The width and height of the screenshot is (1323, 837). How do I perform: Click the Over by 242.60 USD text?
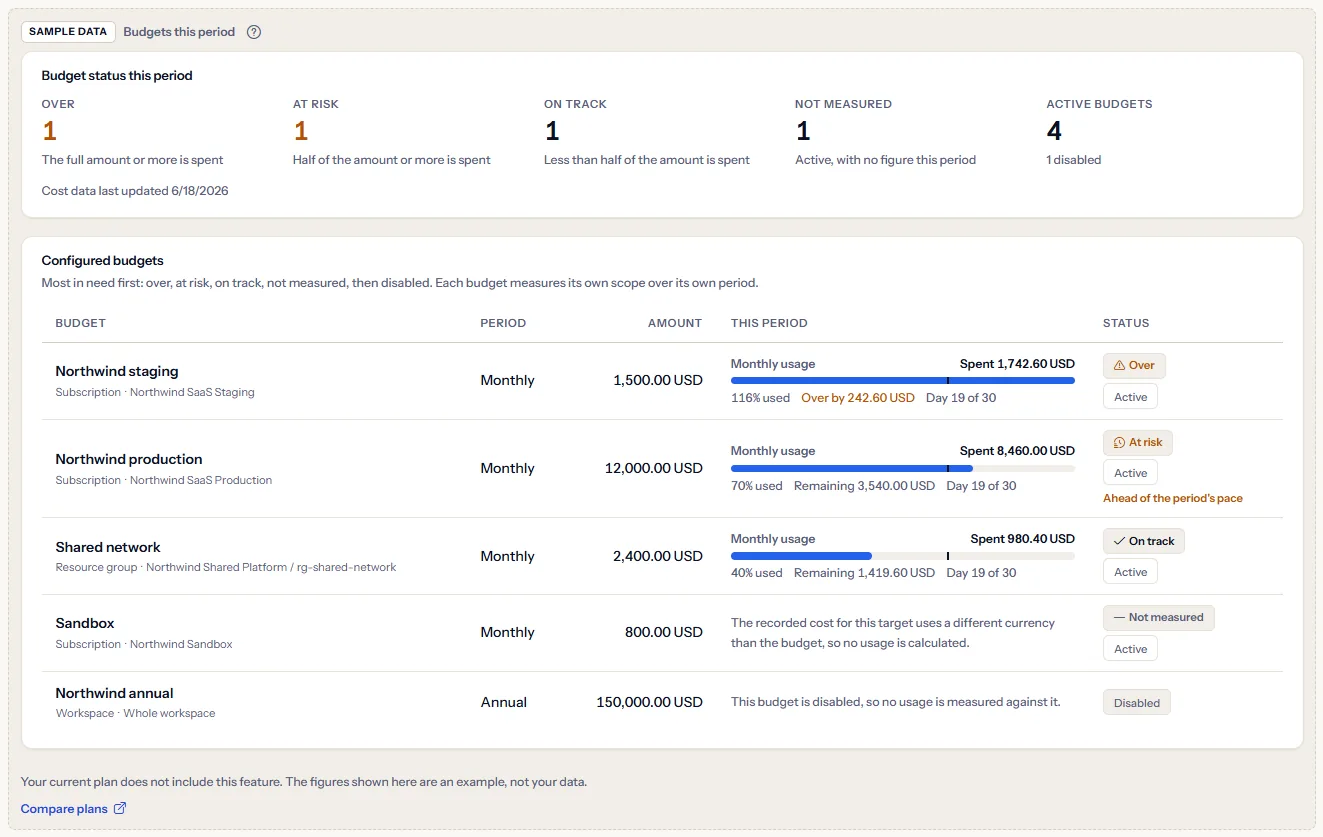(858, 398)
